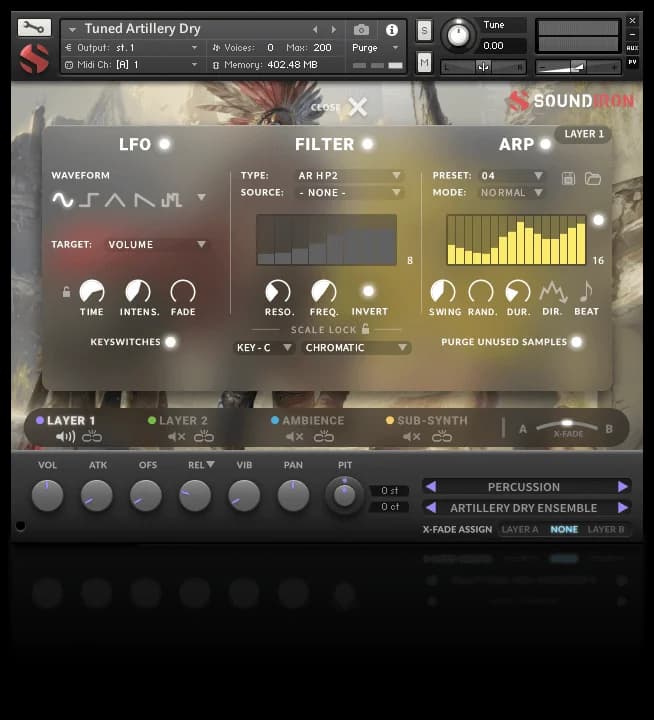Select next PERCUSSION category arrow

click(623, 486)
